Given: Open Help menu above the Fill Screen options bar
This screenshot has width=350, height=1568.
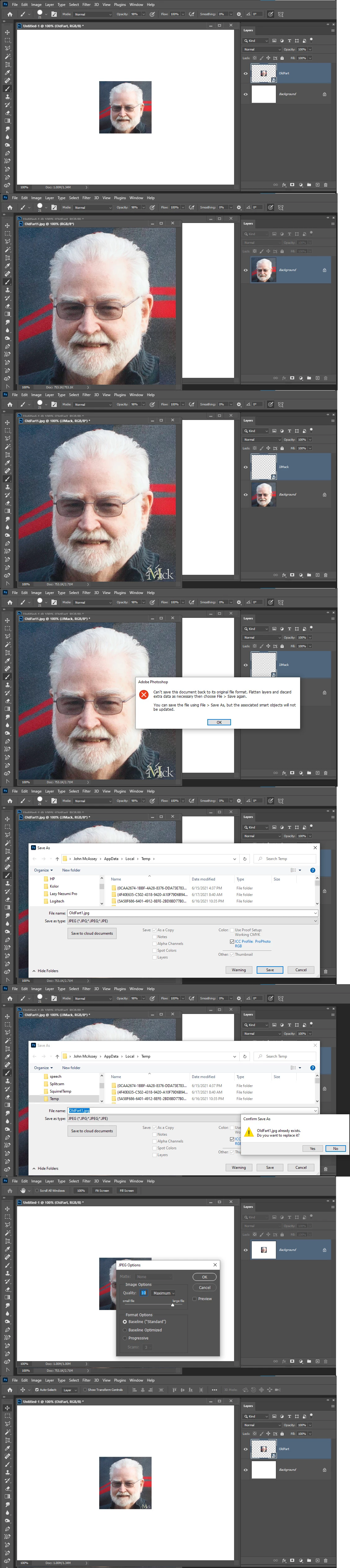Looking at the screenshot, I should pos(151,1181).
